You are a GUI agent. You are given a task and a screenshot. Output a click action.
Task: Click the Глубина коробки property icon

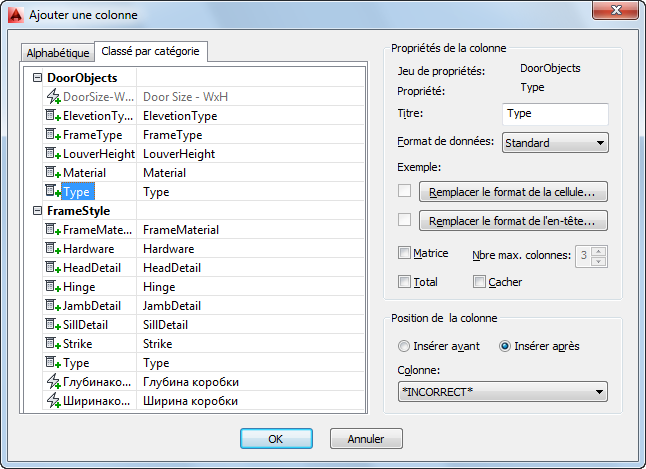pos(53,382)
